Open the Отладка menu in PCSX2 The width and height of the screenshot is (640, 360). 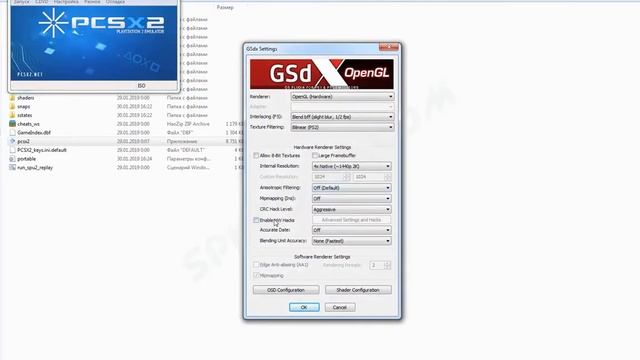point(115,2)
